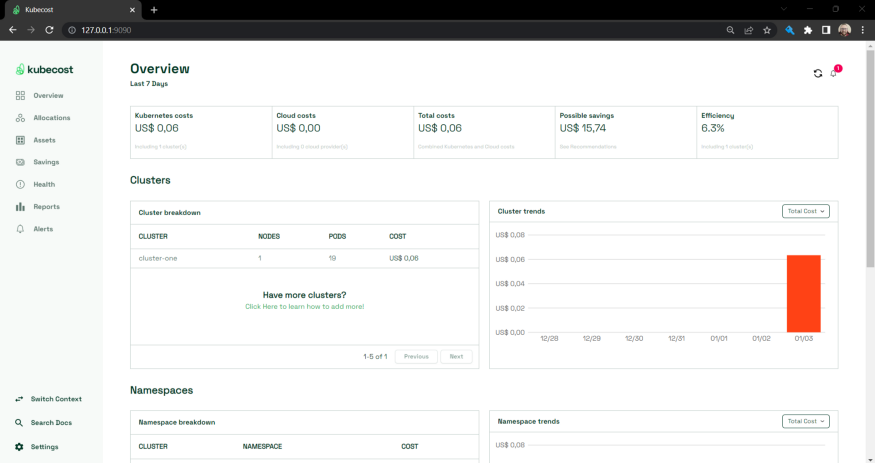Screen dimensions: 875x463
Task: Click the refresh icon near Overview header
Action: point(817,73)
